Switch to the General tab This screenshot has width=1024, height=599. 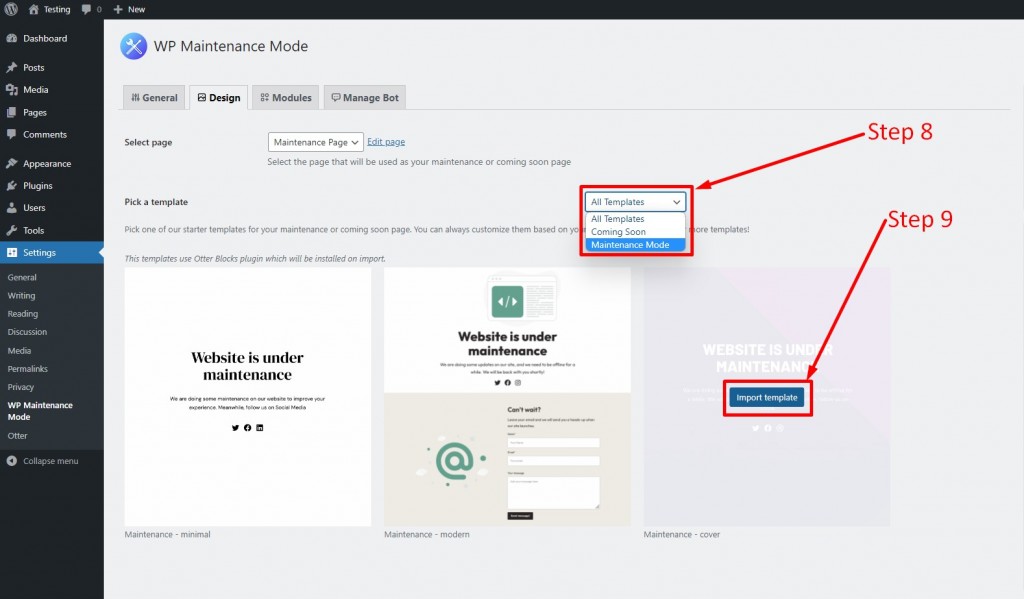pyautogui.click(x=154, y=97)
